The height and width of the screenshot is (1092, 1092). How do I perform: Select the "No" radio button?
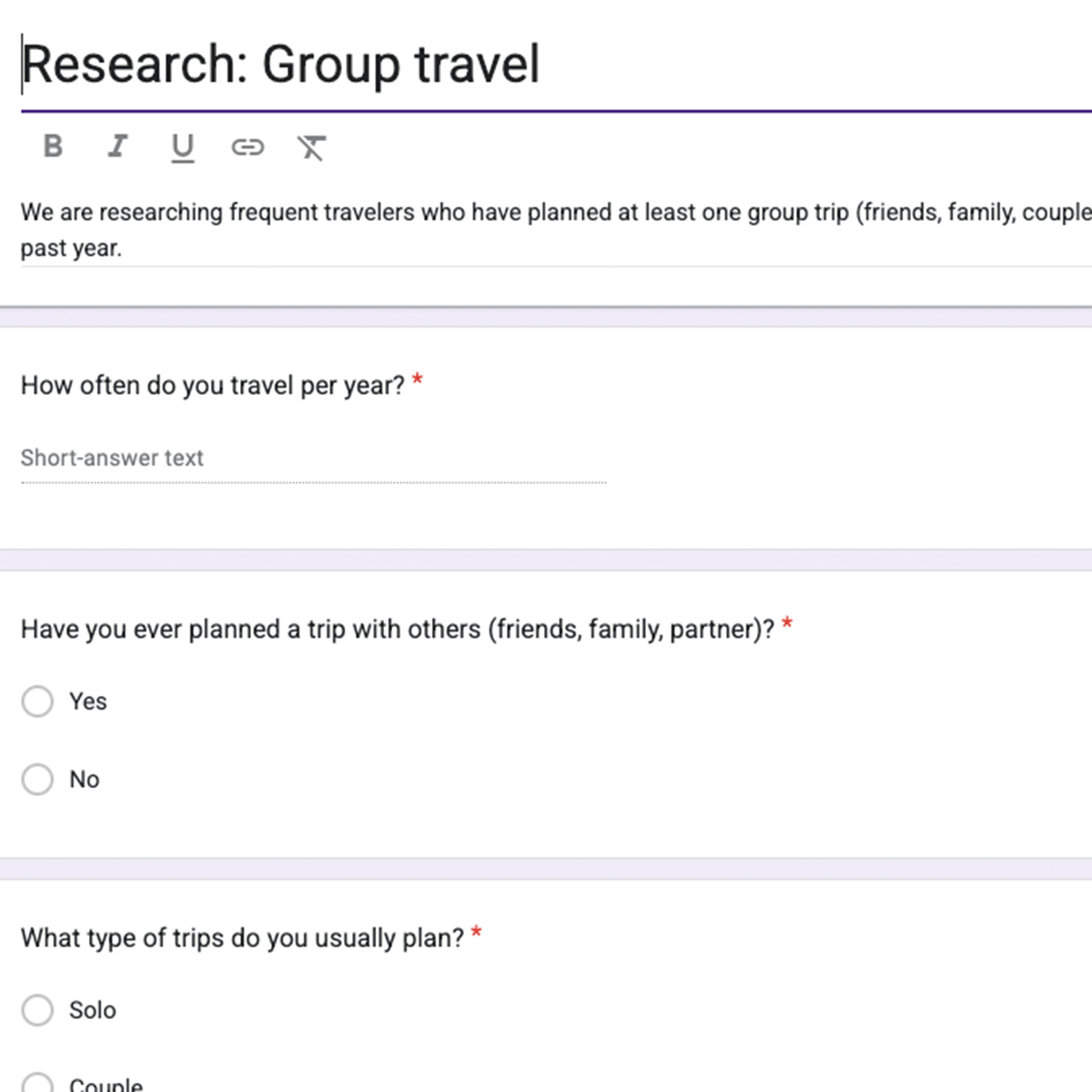[37, 779]
